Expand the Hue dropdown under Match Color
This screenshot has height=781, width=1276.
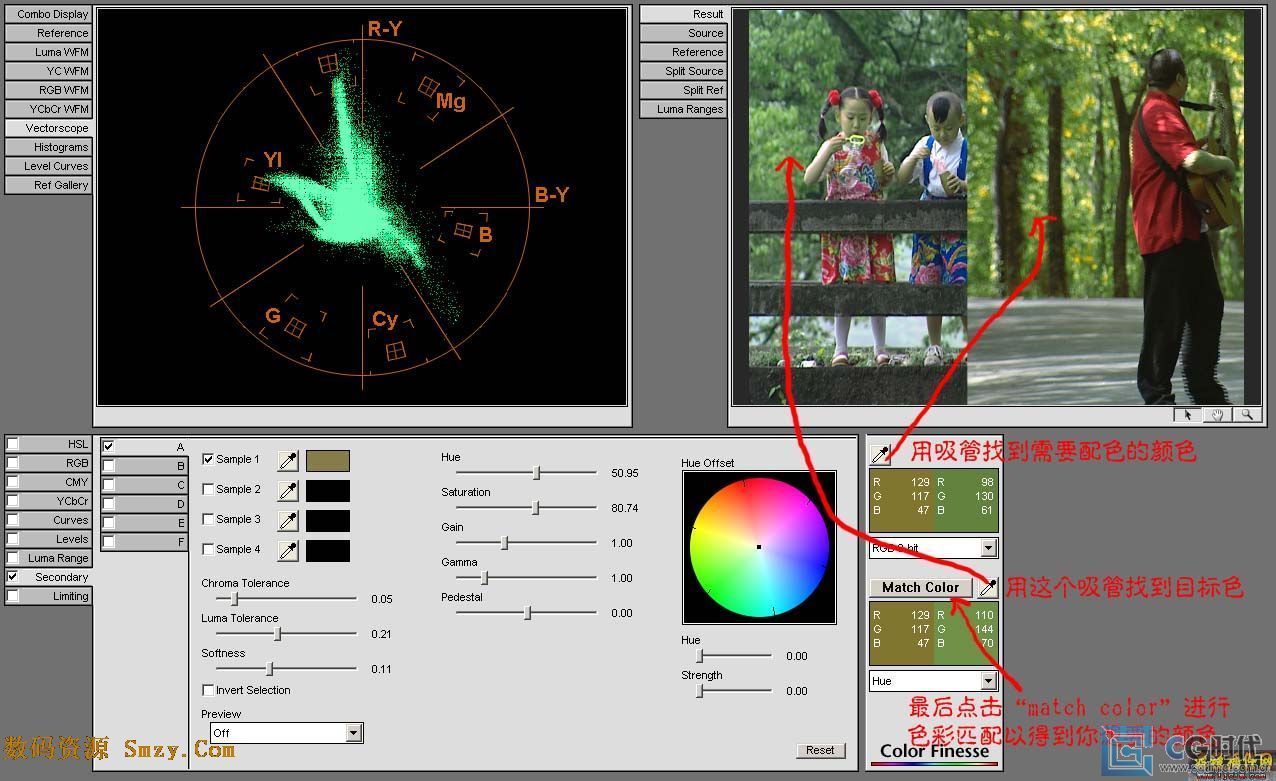pos(933,681)
